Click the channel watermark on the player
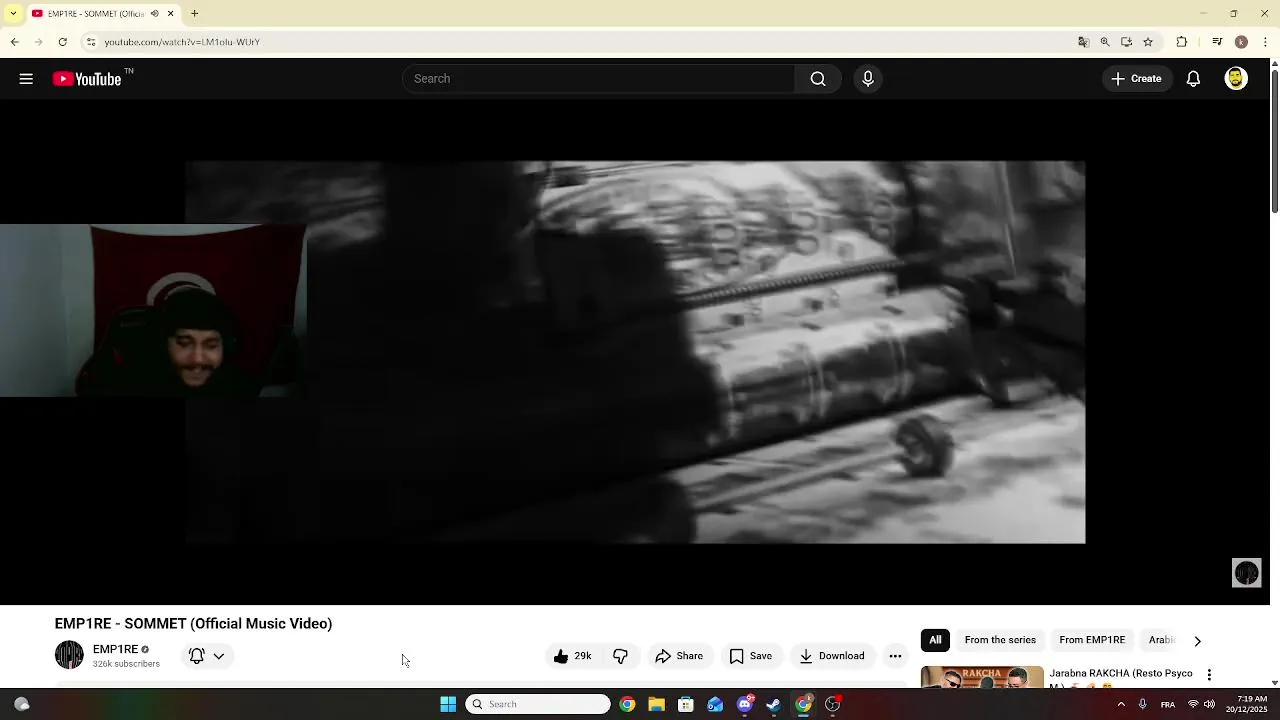Screen dimensions: 1280x720 click(1246, 573)
